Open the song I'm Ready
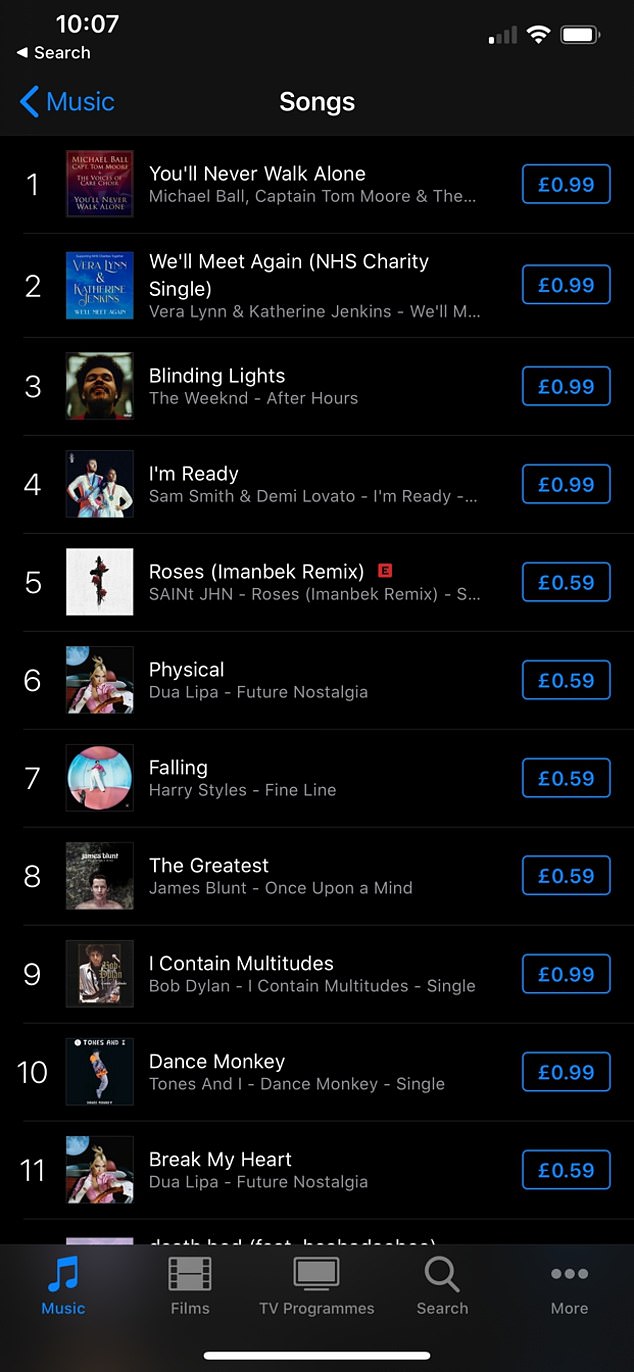Screen dimensions: 634x1372 [x=194, y=474]
